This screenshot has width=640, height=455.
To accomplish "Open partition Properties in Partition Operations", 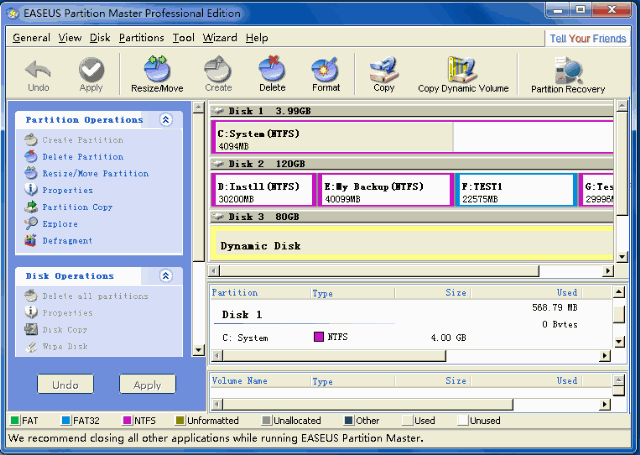I will 59,190.
